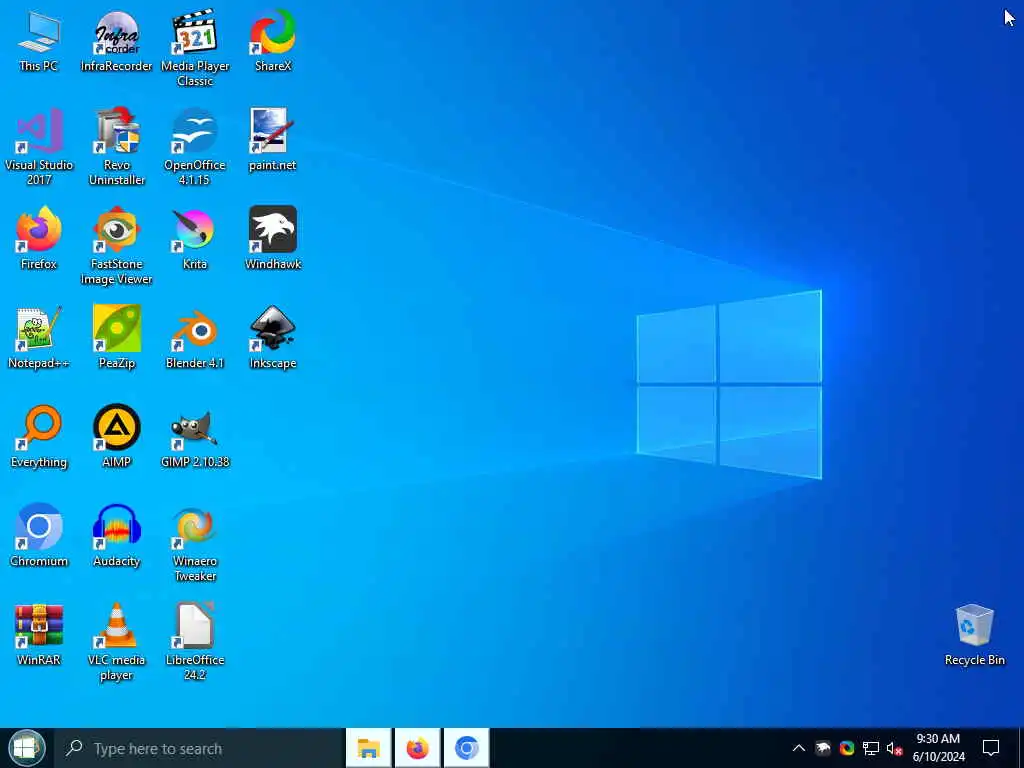The width and height of the screenshot is (1024, 768).
Task: Select the AIMP desktop shortcut
Action: 116,437
